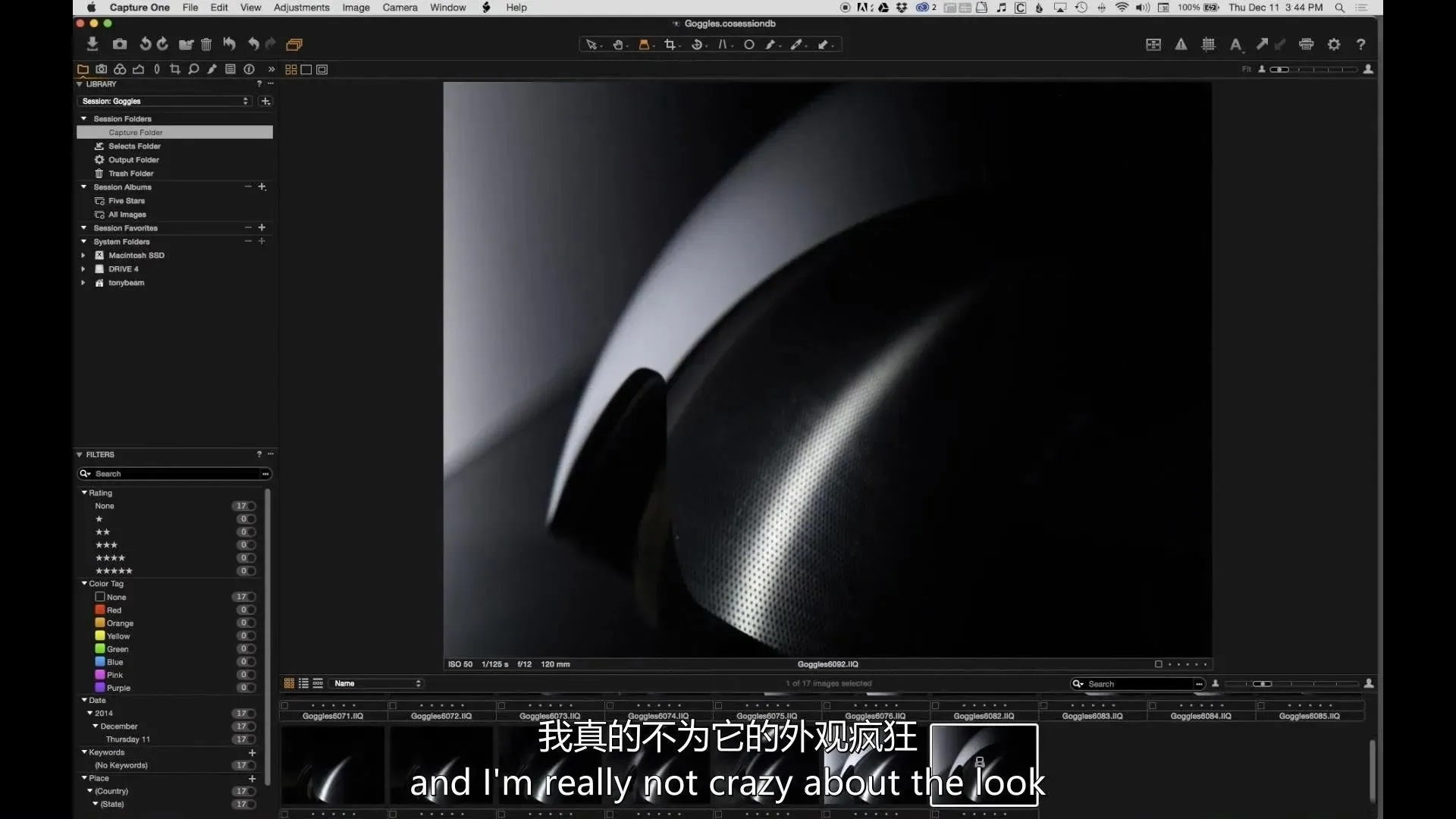Click the Import images icon
Screen dimensions: 1456x819
pos(92,44)
